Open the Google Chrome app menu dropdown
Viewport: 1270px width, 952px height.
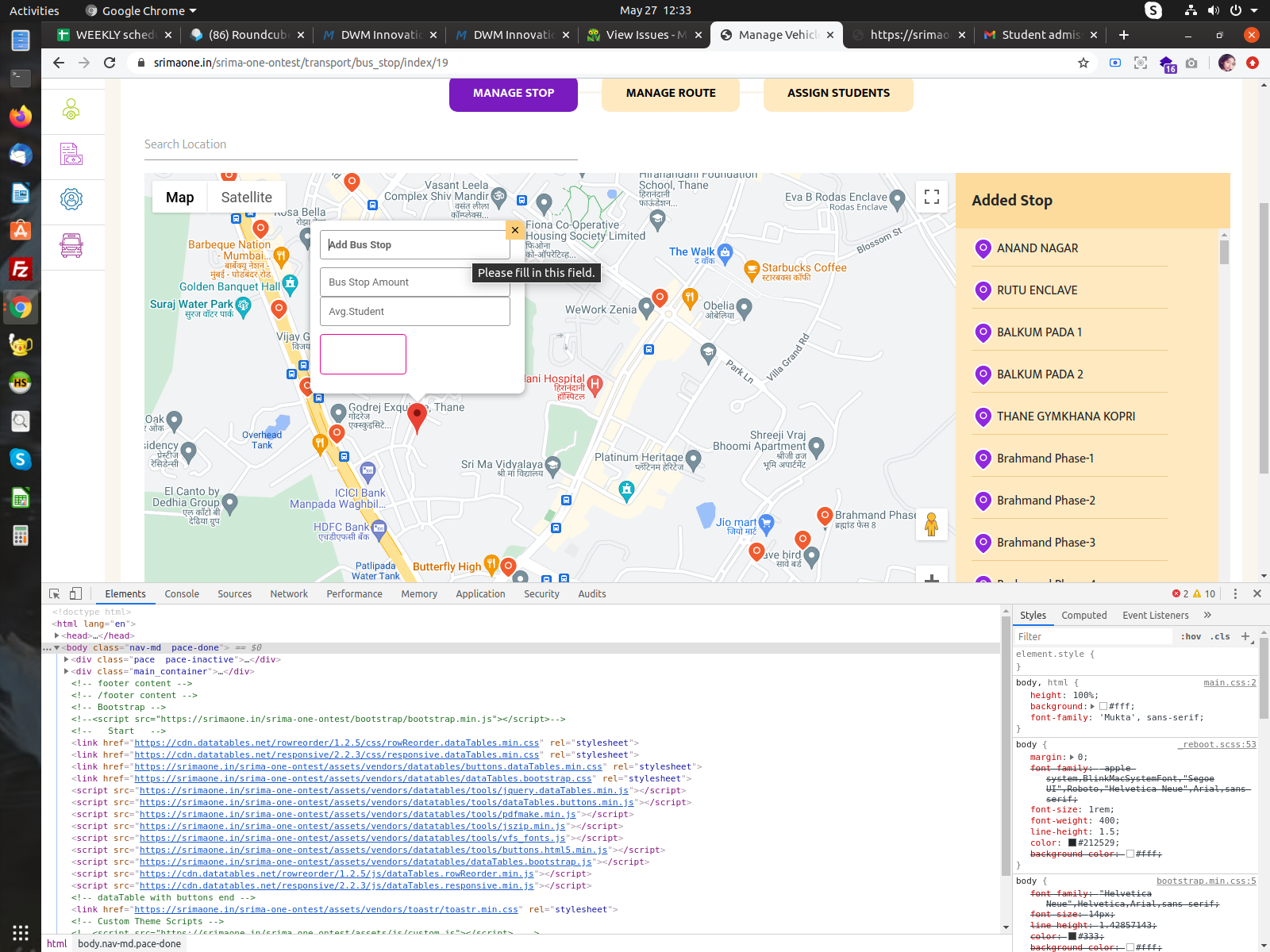143,11
